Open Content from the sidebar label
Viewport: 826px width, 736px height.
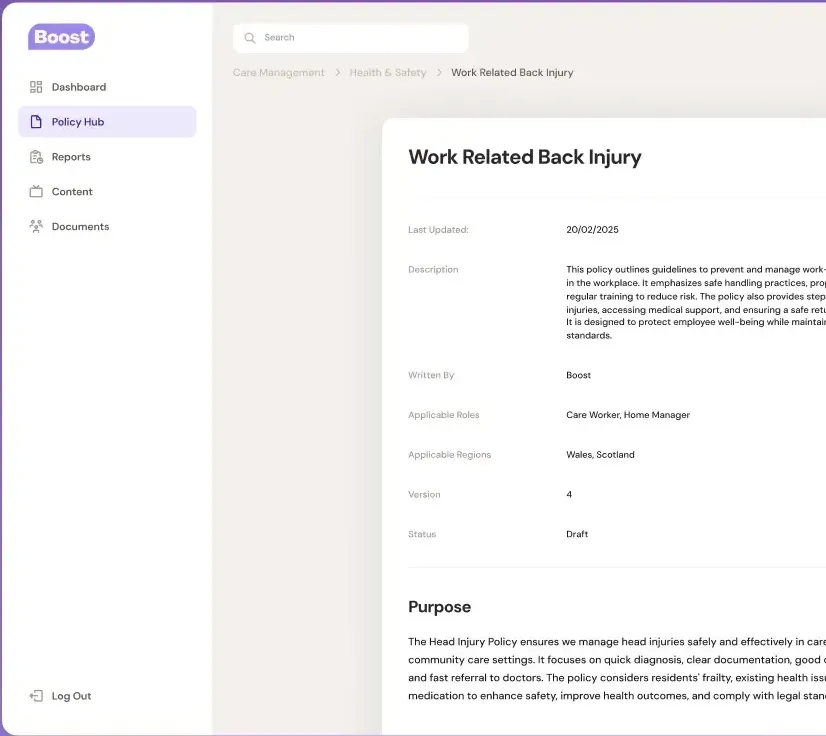72,192
